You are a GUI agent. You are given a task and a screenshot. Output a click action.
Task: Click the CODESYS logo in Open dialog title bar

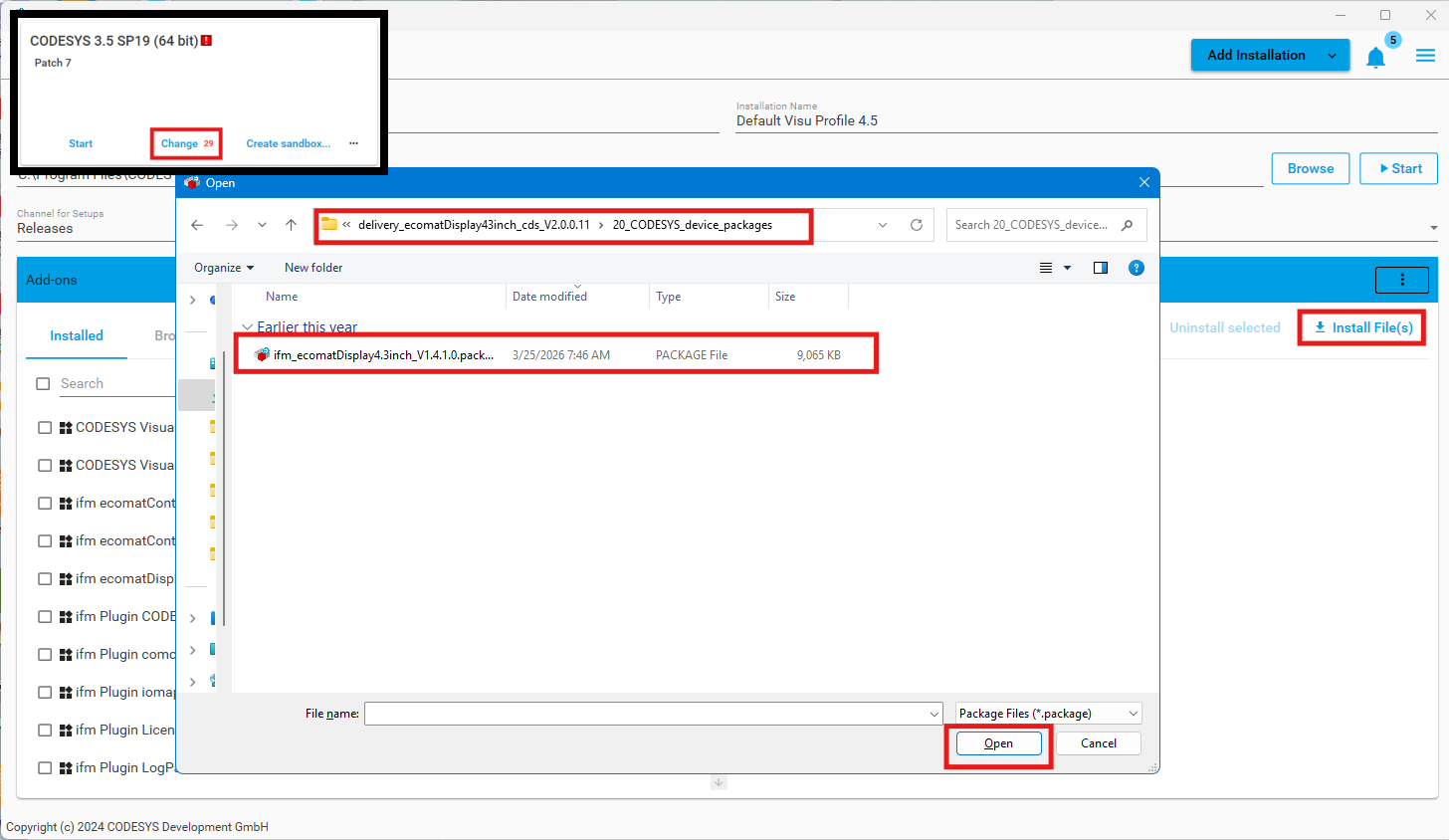[x=192, y=183]
